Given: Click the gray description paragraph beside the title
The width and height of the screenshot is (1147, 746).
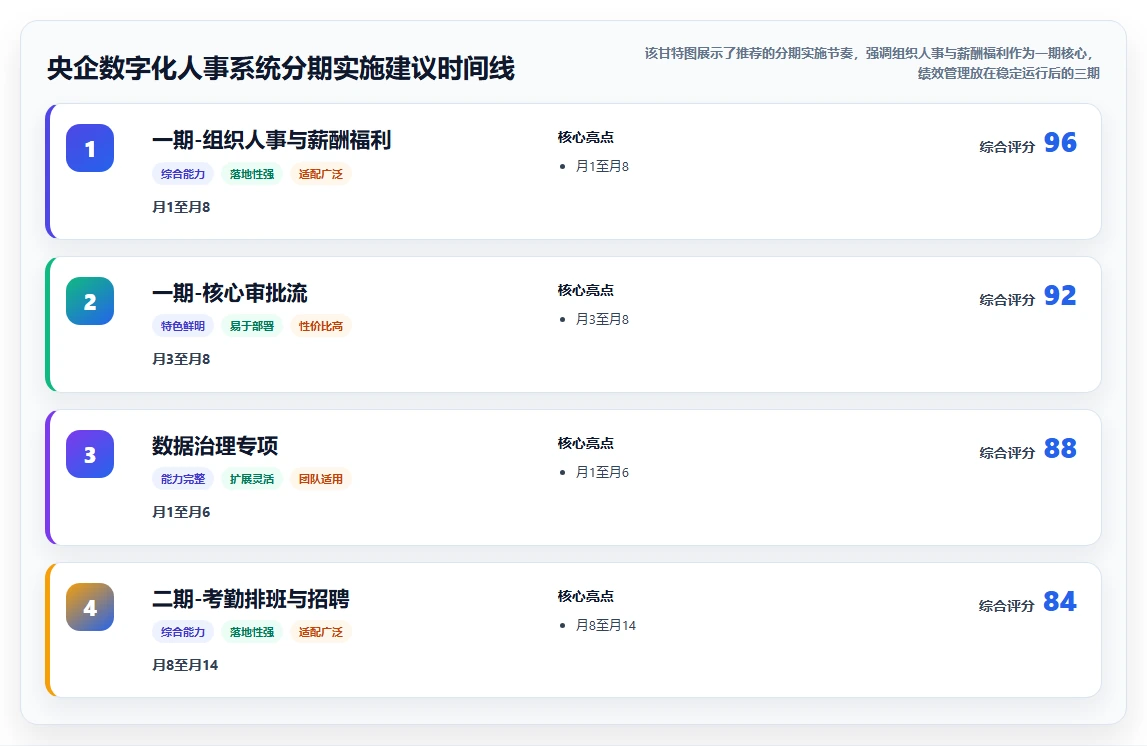Looking at the screenshot, I should [x=870, y=63].
